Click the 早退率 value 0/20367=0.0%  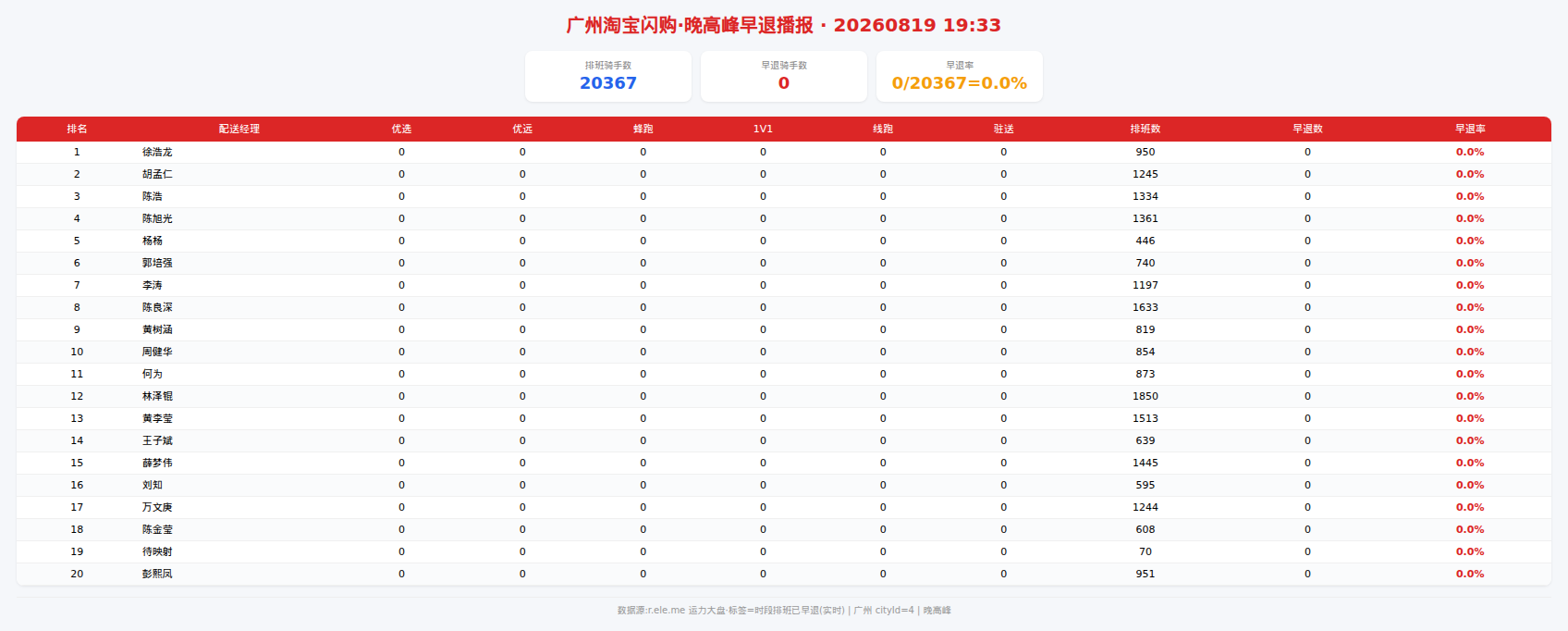click(960, 83)
